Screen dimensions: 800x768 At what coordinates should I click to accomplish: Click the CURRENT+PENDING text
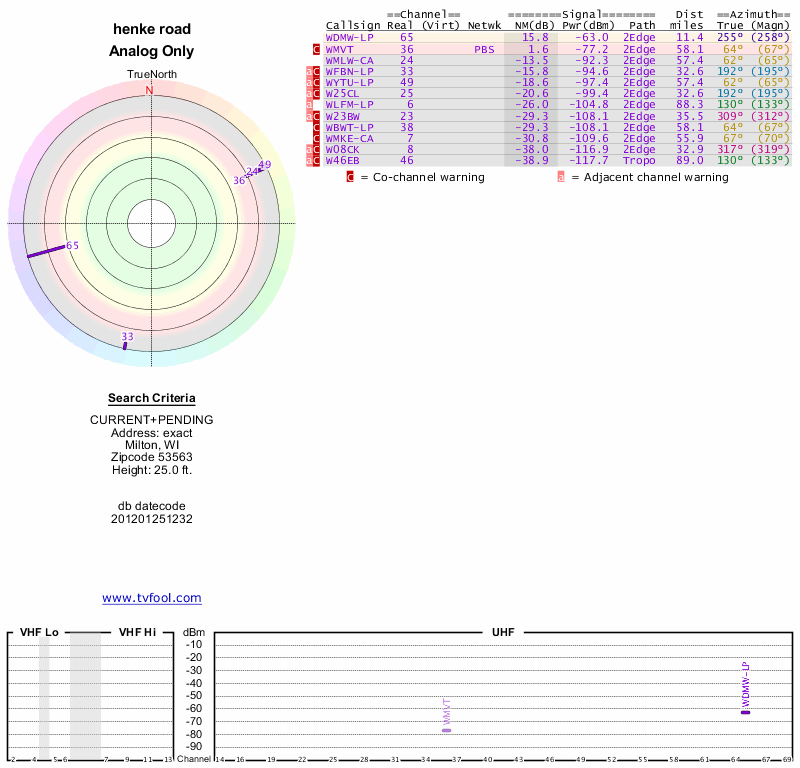pyautogui.click(x=152, y=420)
